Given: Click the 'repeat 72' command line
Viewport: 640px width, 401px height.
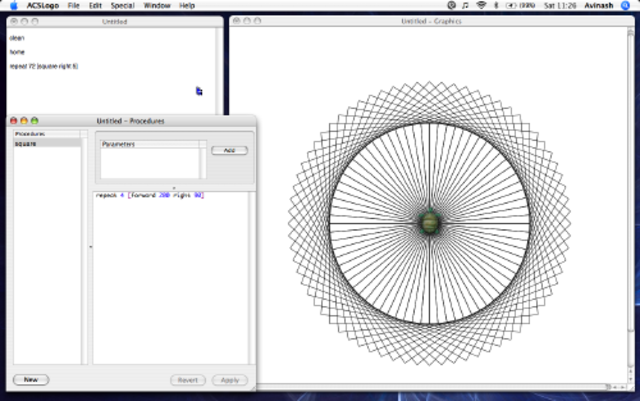Looking at the screenshot, I should (x=44, y=66).
